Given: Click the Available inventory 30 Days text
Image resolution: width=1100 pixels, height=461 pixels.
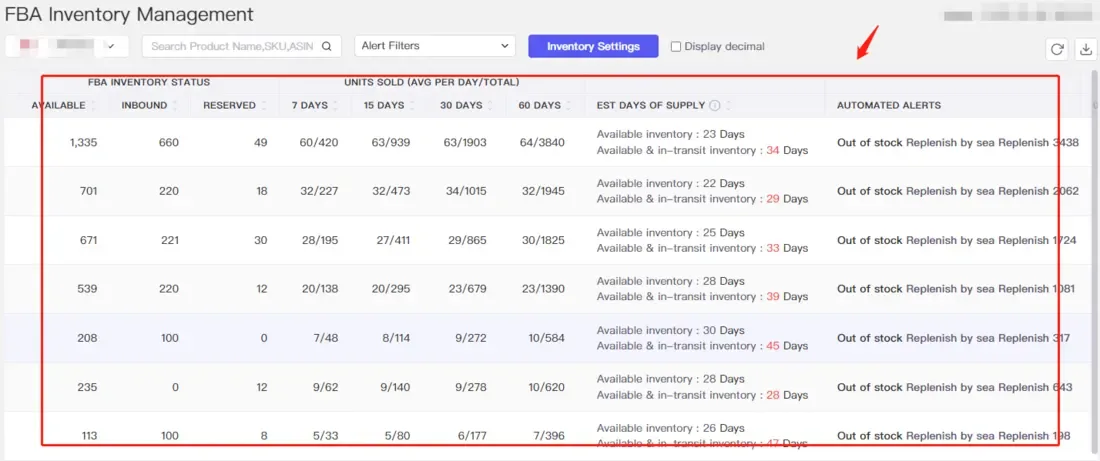Looking at the screenshot, I should (671, 330).
